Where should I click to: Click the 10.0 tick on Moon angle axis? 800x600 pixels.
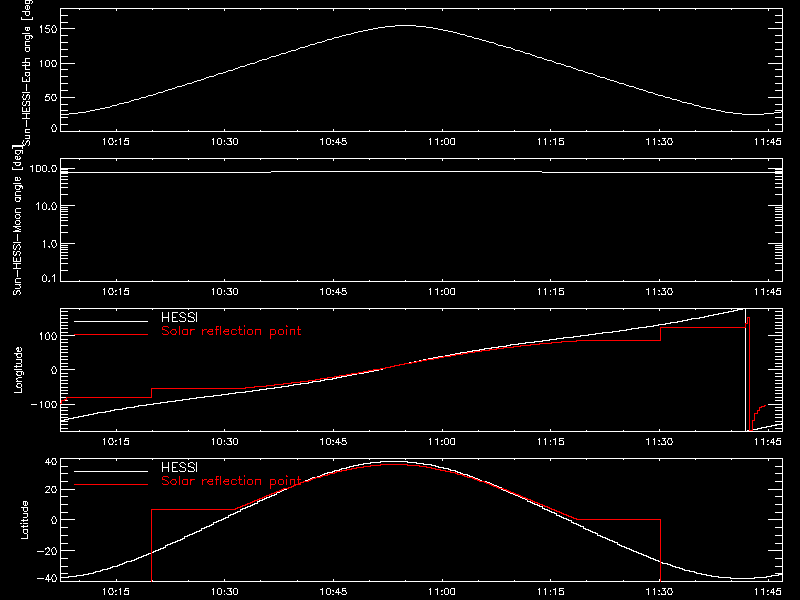coord(46,206)
